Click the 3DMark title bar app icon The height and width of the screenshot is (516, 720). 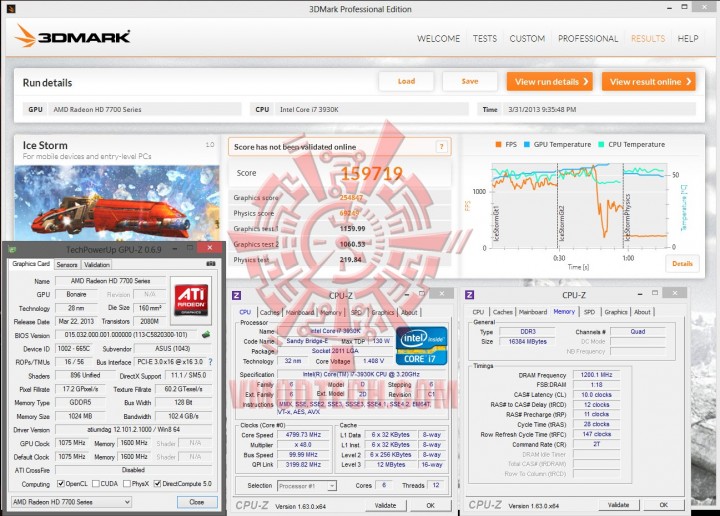[11, 8]
